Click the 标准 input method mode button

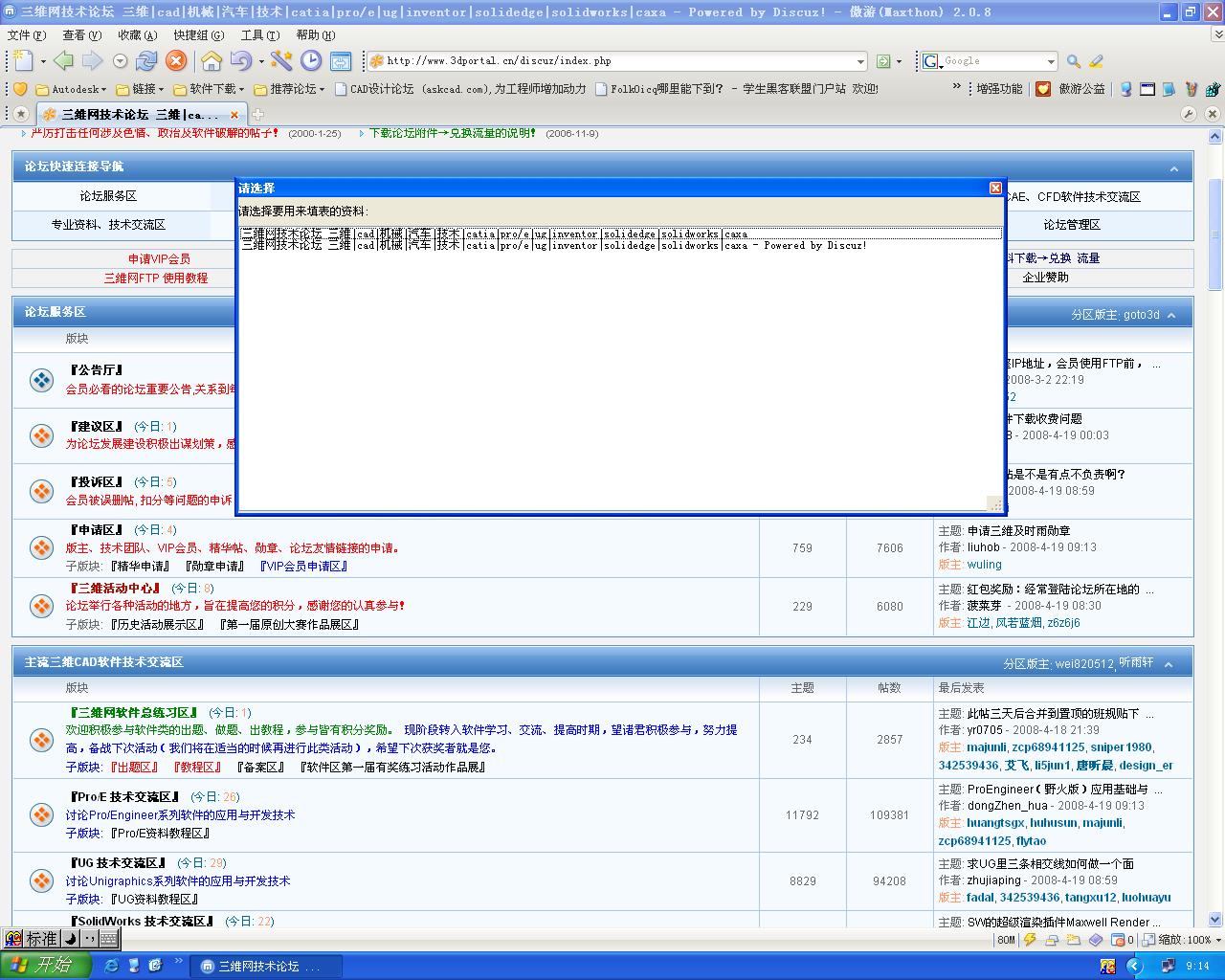pyautogui.click(x=41, y=939)
